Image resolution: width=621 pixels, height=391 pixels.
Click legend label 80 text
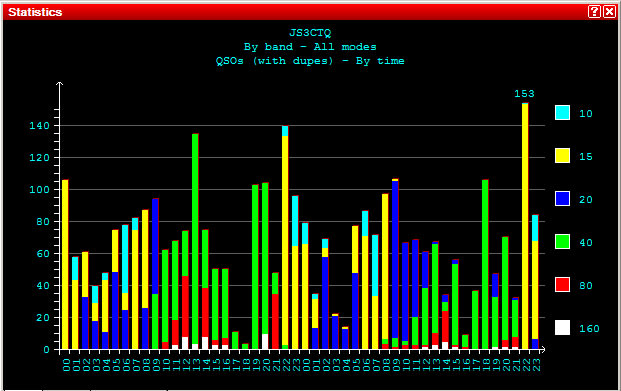[586, 286]
